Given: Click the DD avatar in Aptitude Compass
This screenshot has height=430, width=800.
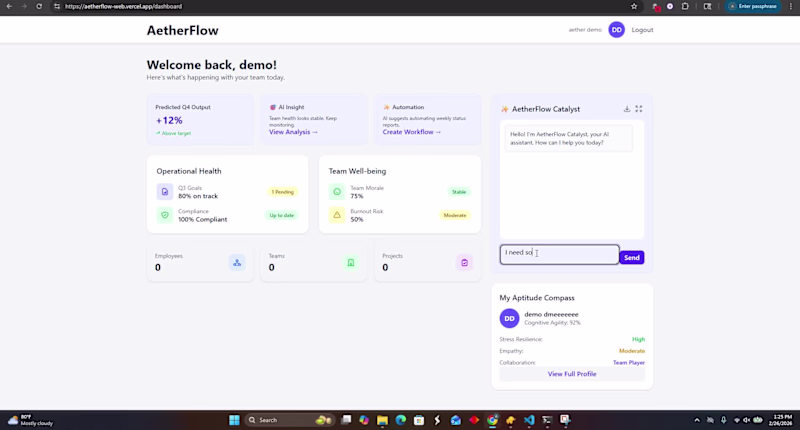Looking at the screenshot, I should (x=509, y=318).
